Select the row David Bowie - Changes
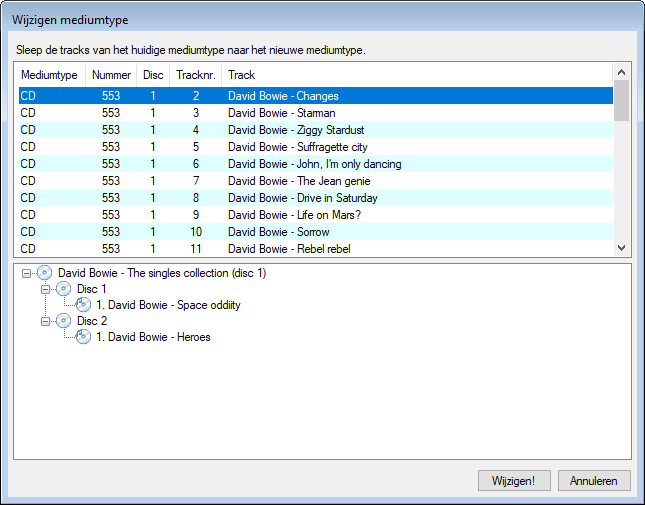This screenshot has height=505, width=645. [316, 96]
